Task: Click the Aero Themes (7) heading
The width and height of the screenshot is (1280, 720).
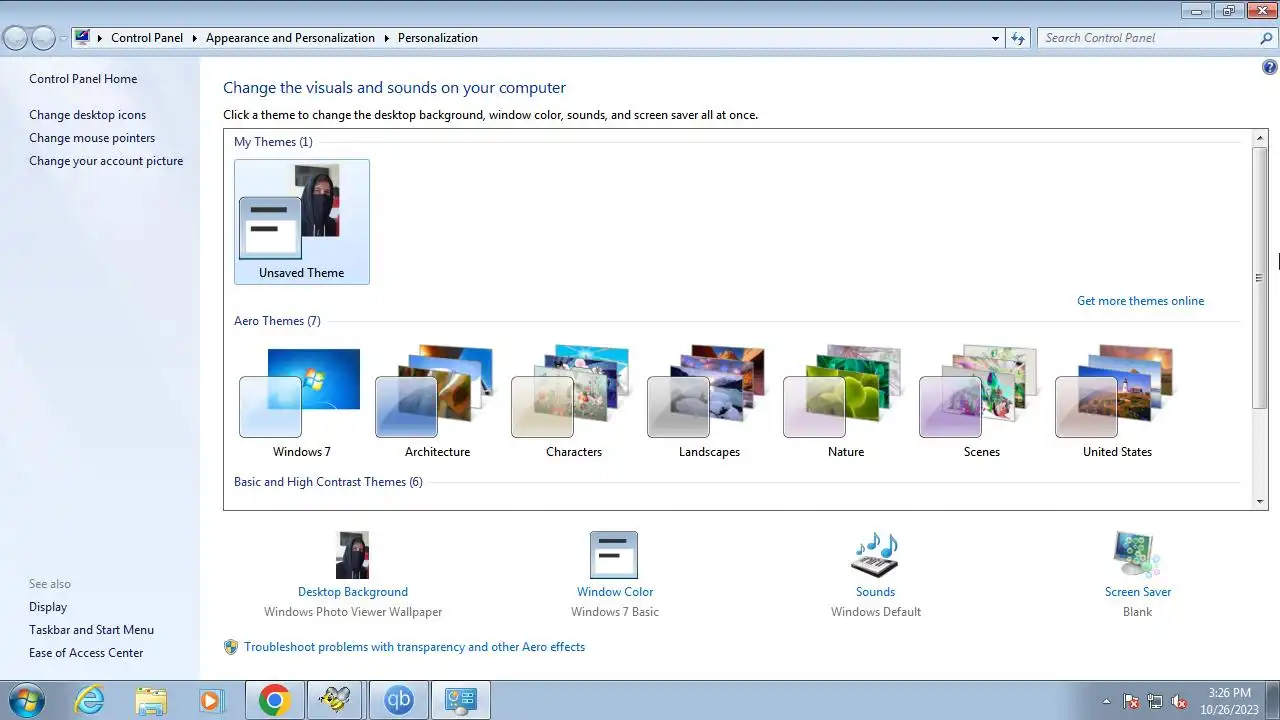Action: click(277, 321)
